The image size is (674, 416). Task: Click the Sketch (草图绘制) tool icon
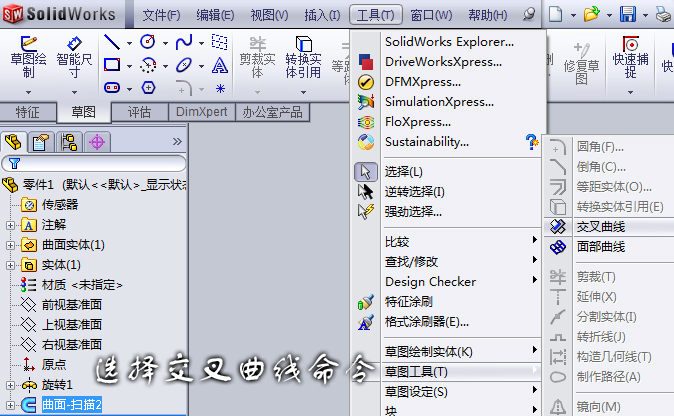(x=28, y=56)
